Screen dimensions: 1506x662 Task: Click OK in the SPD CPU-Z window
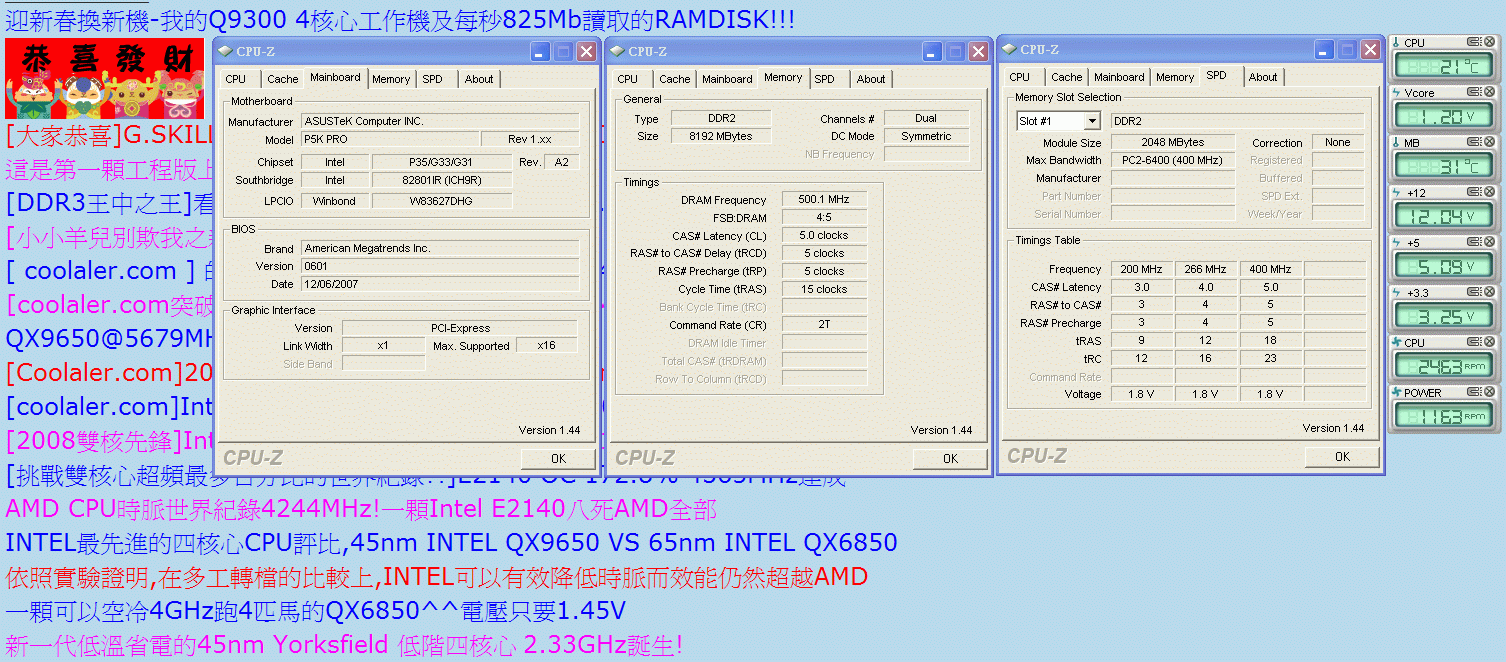coord(1342,456)
